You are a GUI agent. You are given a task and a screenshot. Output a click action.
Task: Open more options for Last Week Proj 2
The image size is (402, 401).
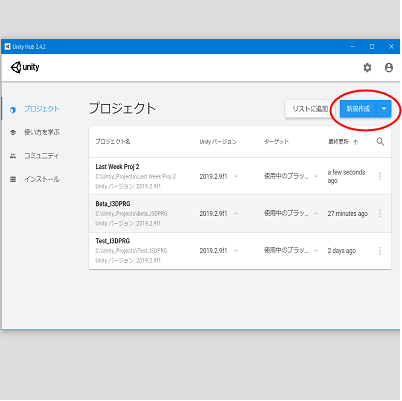click(x=380, y=176)
